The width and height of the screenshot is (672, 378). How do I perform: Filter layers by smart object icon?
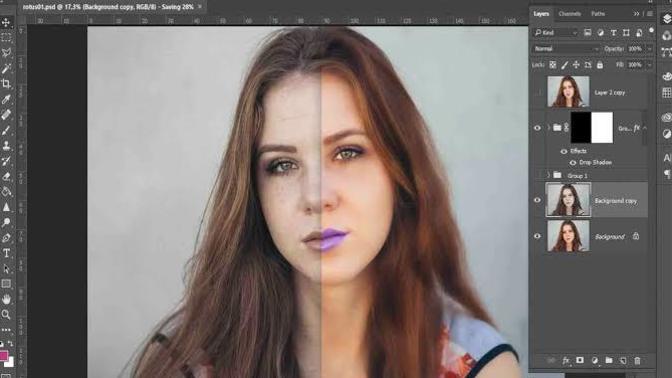tap(639, 33)
